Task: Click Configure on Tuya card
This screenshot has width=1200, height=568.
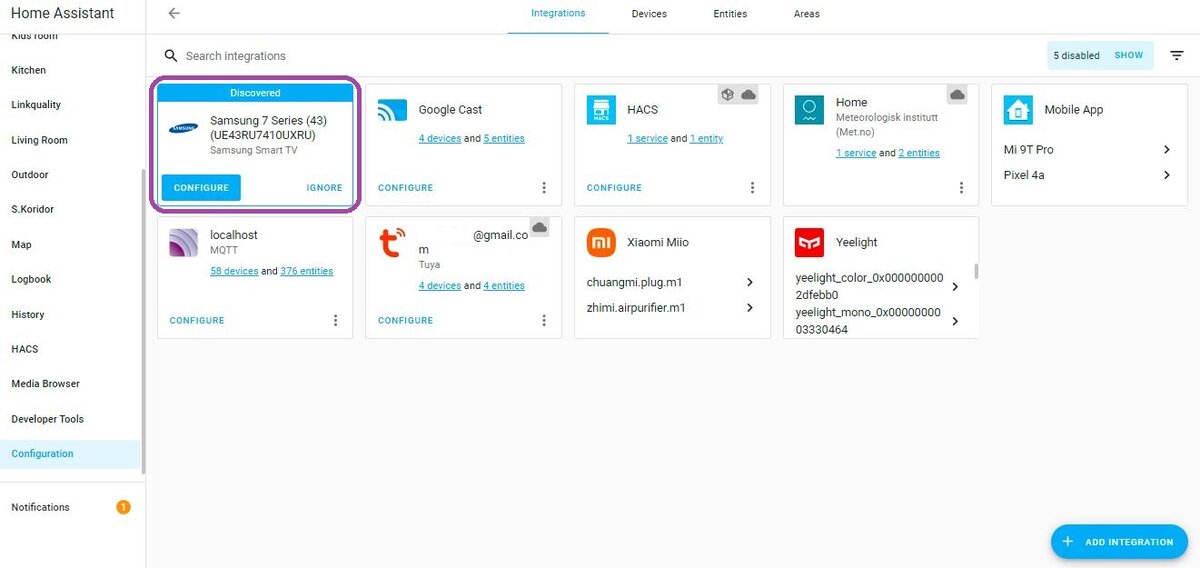Action: (406, 321)
